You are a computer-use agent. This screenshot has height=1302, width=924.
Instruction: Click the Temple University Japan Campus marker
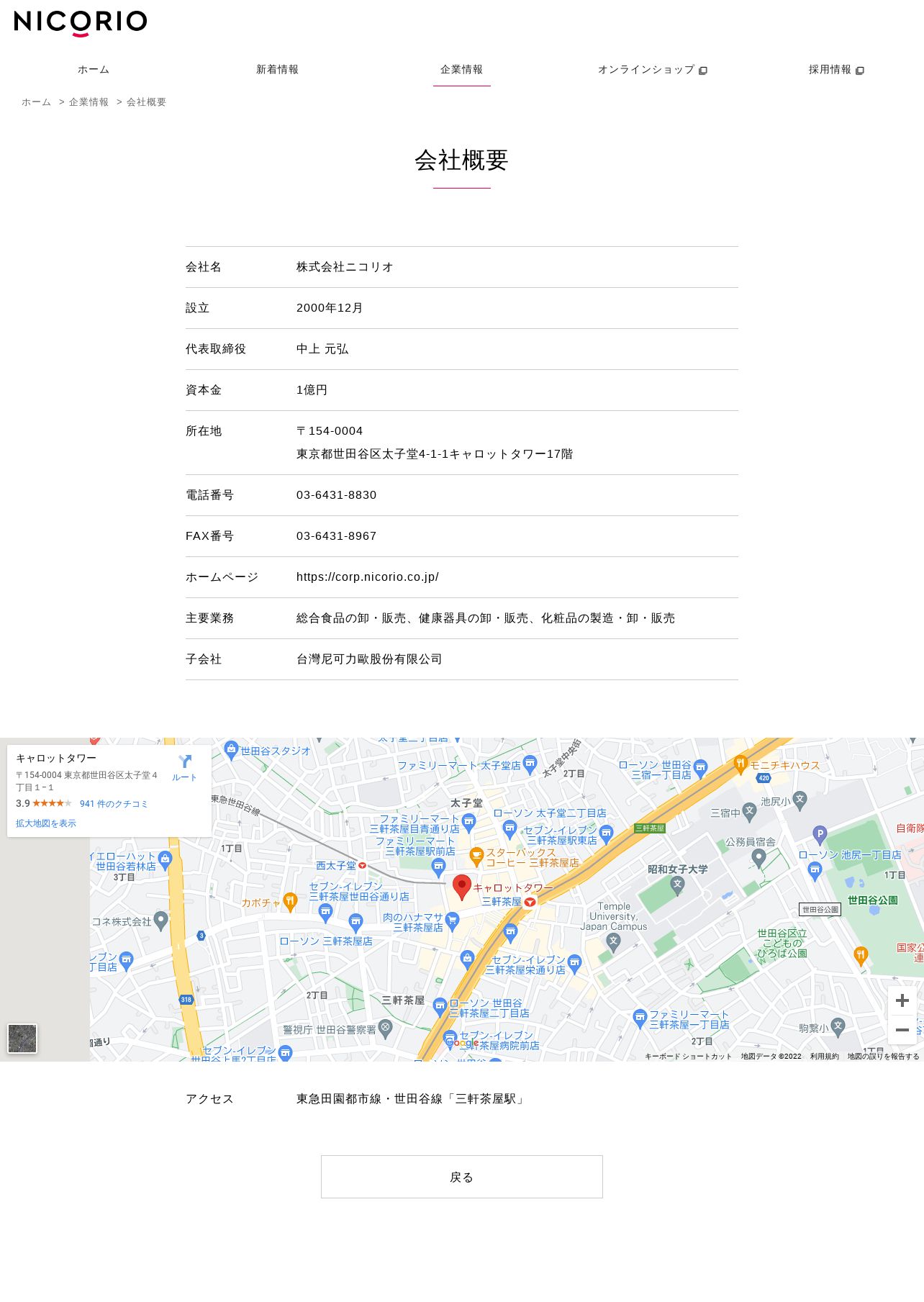point(613,941)
